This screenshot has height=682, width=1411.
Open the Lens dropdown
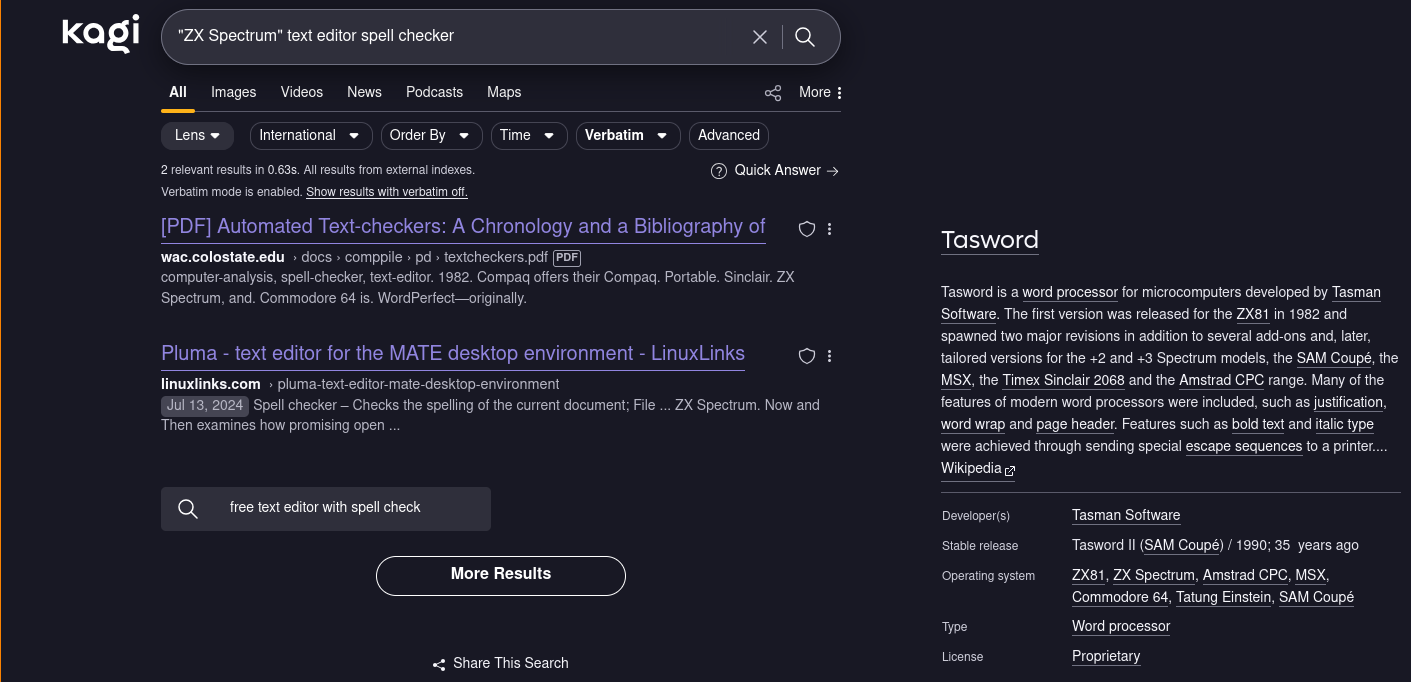click(x=197, y=136)
